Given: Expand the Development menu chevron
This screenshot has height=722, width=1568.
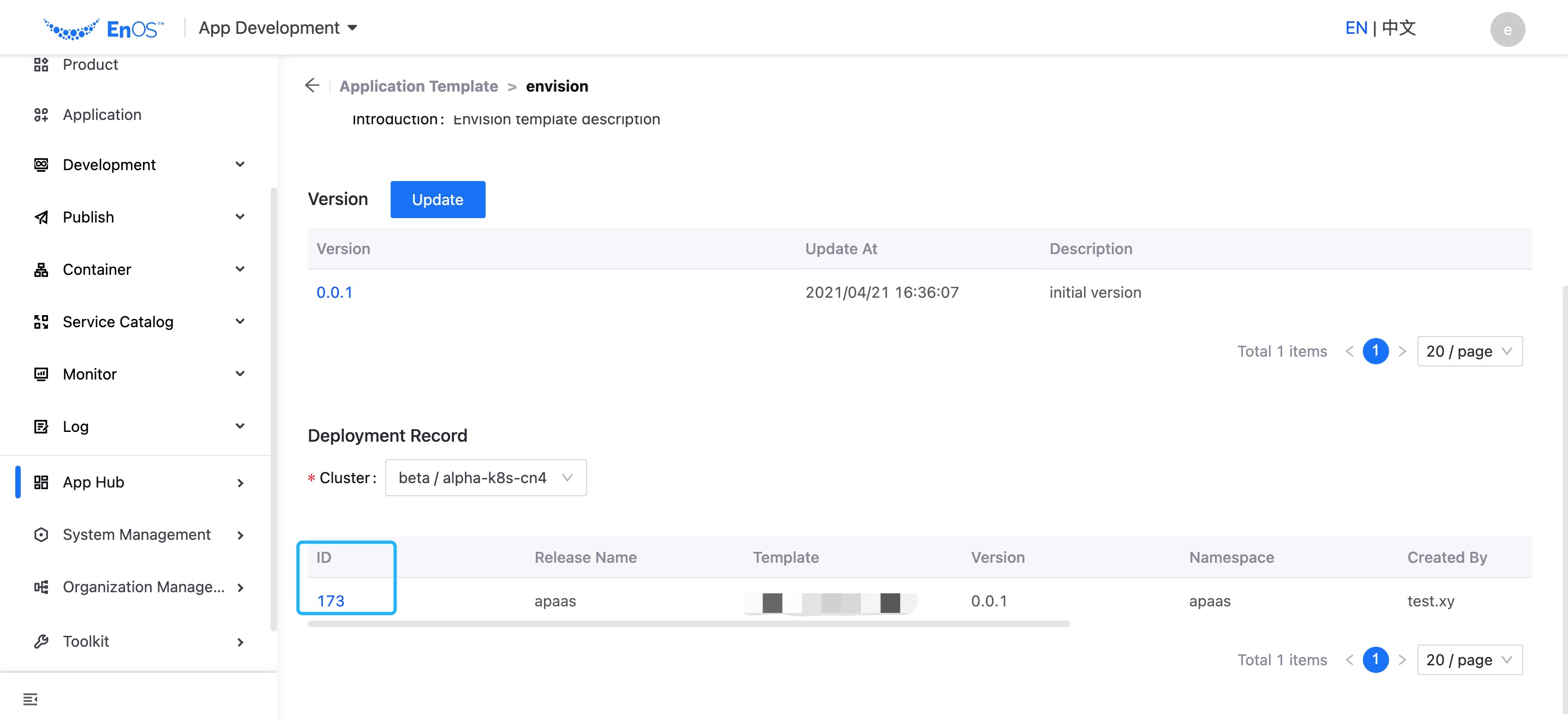Looking at the screenshot, I should [x=240, y=164].
